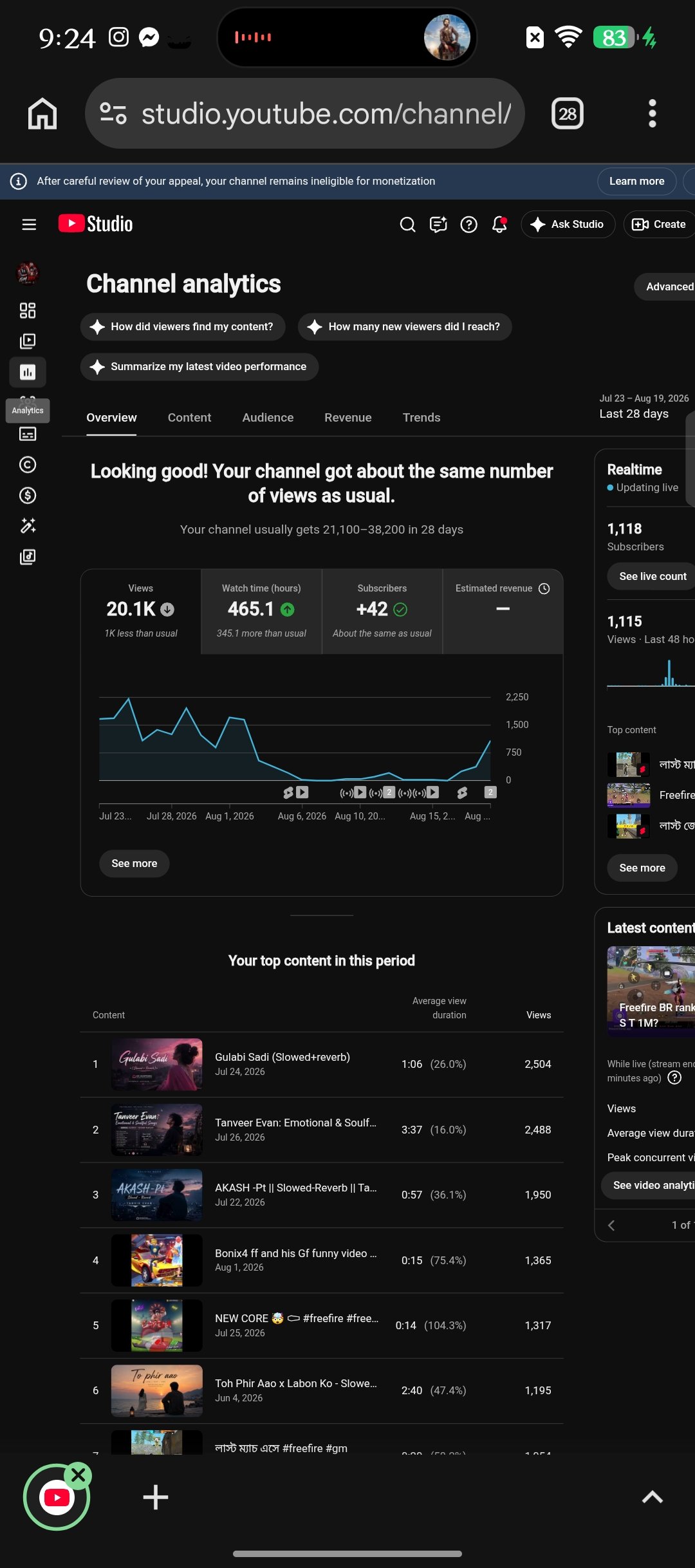The height and width of the screenshot is (1568, 695).
Task: Select the Estimated revenue metric card
Action: pyautogui.click(x=503, y=611)
